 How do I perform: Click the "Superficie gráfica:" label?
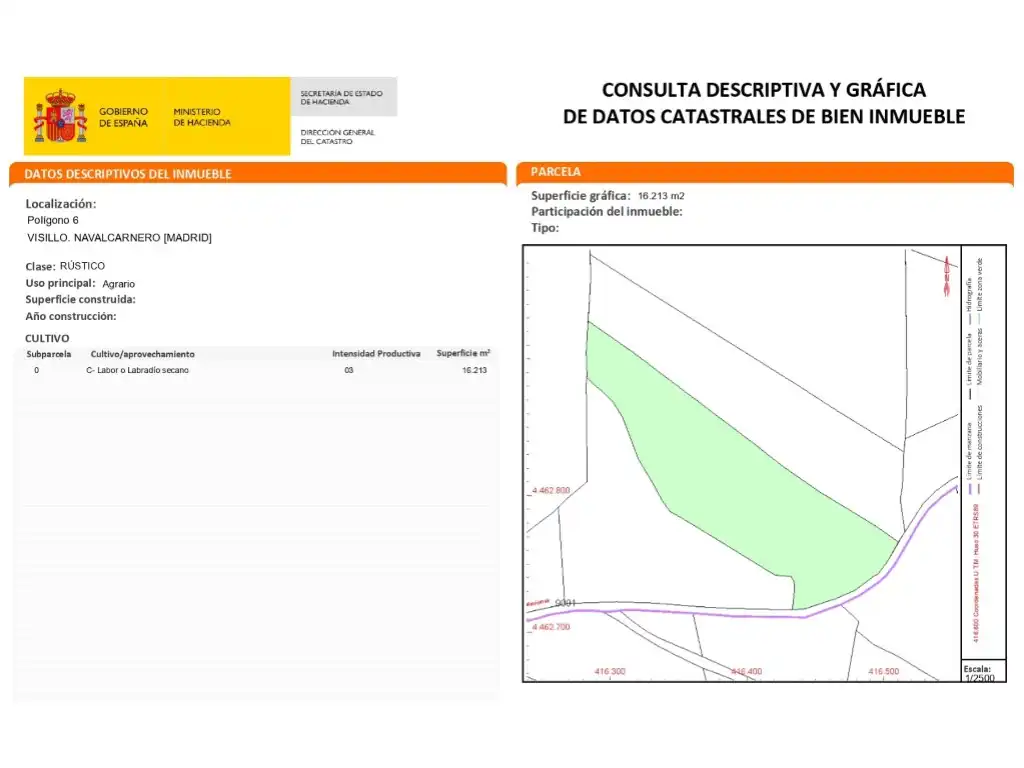pos(581,195)
